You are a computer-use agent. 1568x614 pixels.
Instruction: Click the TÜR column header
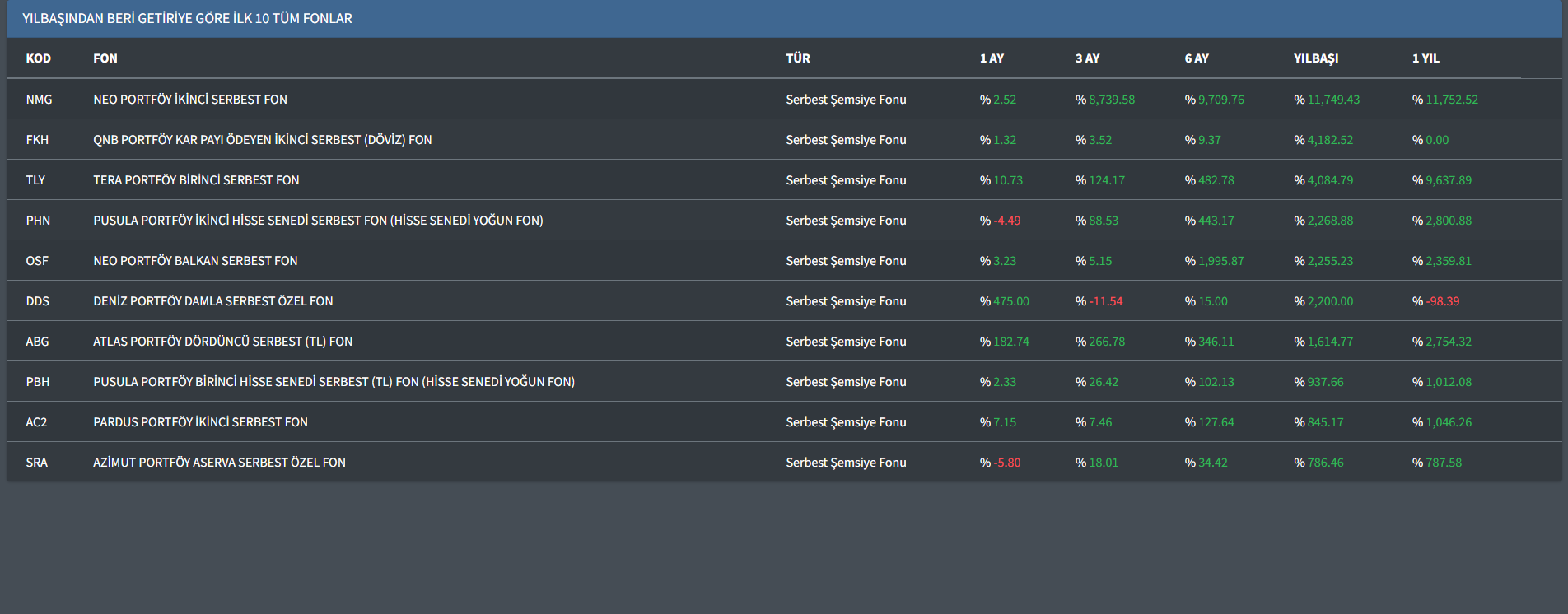click(x=797, y=58)
